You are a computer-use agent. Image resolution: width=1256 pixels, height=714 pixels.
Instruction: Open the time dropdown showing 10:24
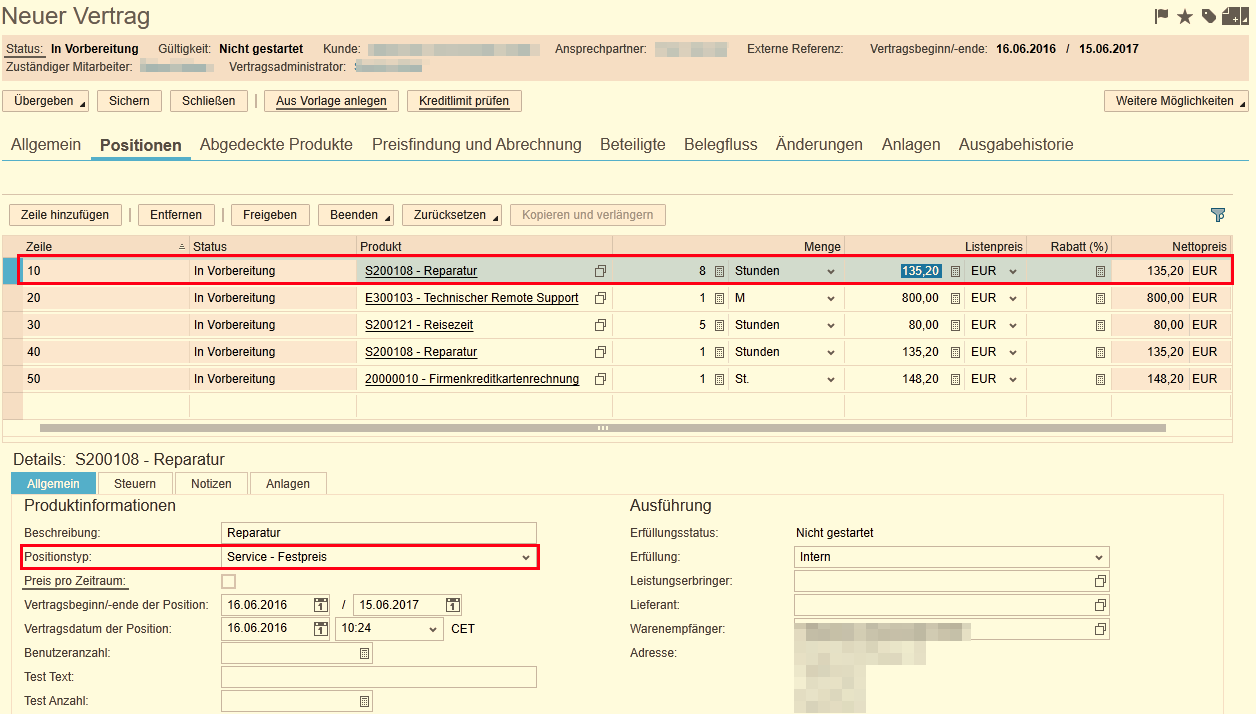click(x=389, y=629)
